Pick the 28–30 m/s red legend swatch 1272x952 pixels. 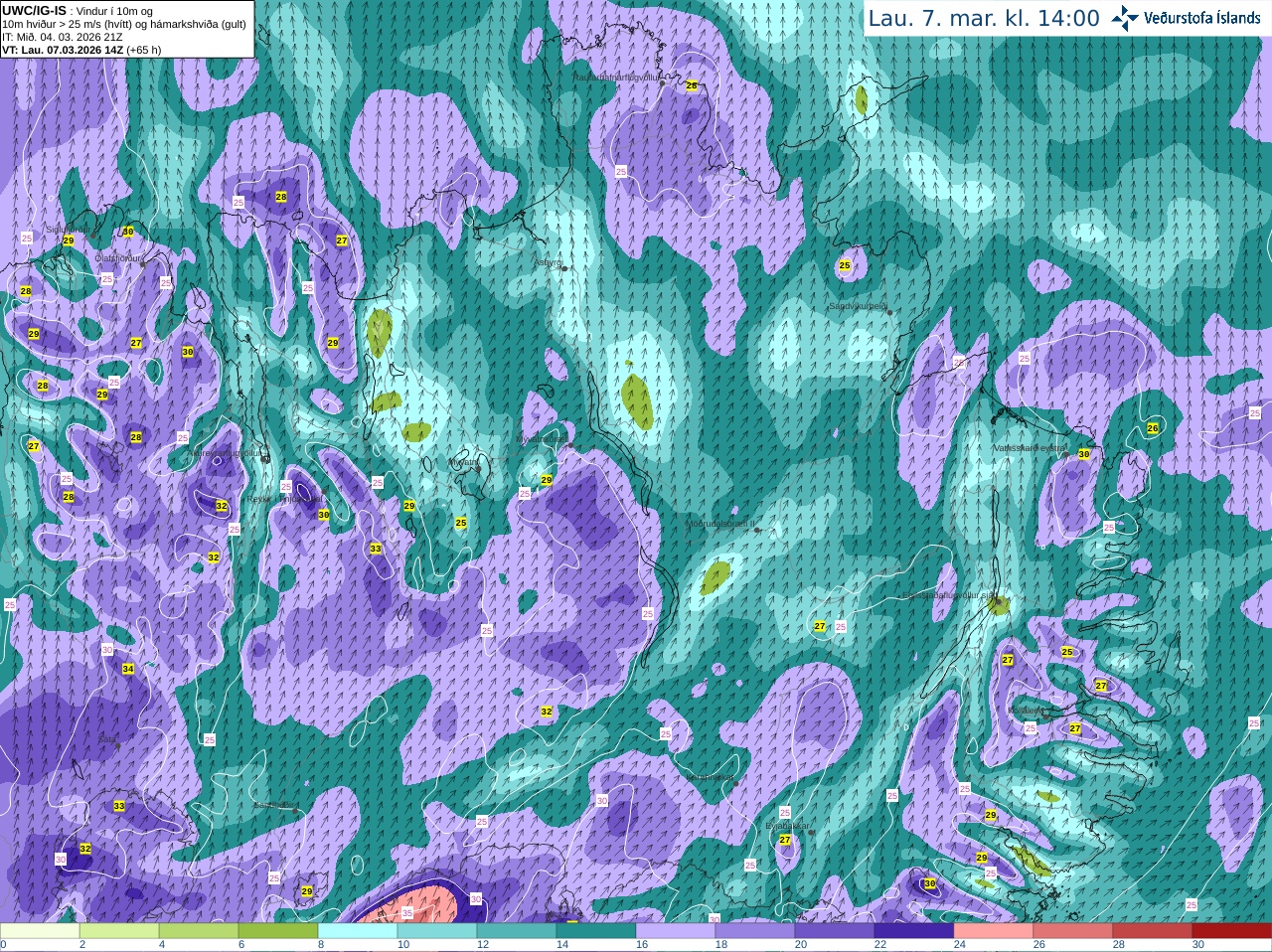tap(1153, 931)
